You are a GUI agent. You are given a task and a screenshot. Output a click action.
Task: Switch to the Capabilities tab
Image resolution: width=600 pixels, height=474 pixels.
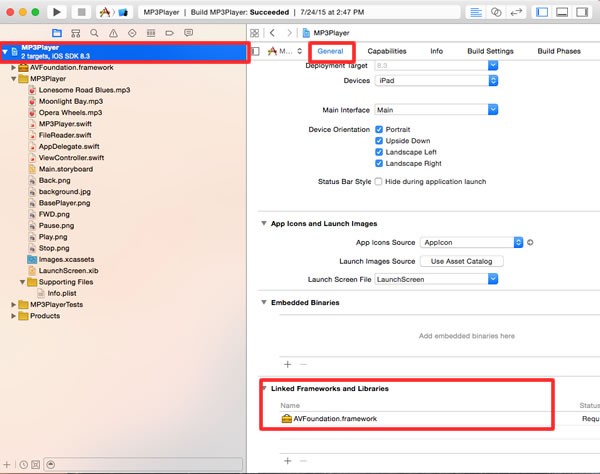click(387, 51)
